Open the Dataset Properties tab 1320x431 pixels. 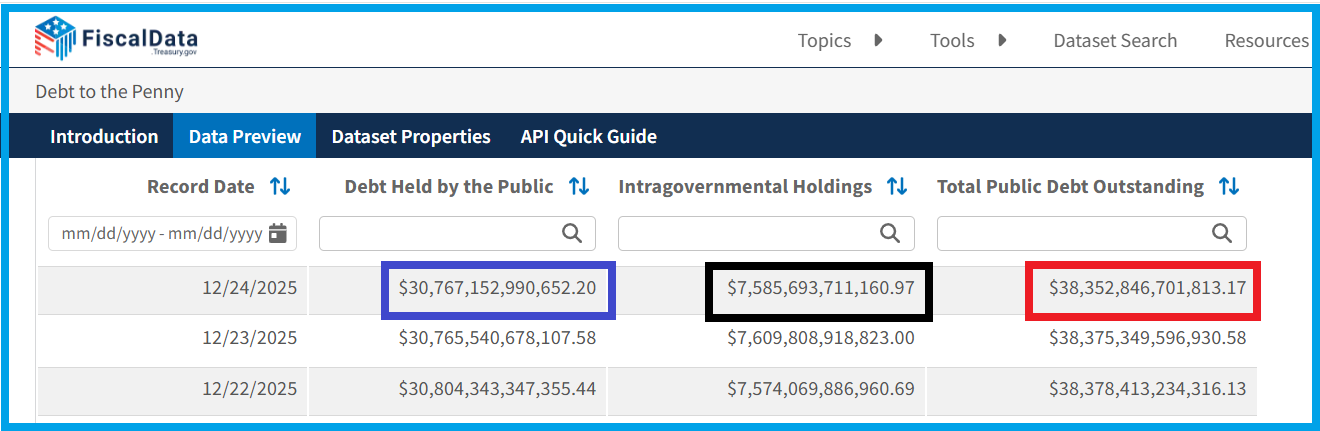coord(411,136)
